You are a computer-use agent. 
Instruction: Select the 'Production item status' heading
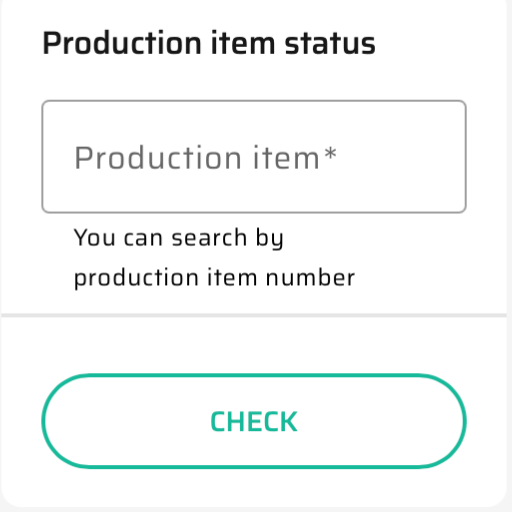pos(209,43)
